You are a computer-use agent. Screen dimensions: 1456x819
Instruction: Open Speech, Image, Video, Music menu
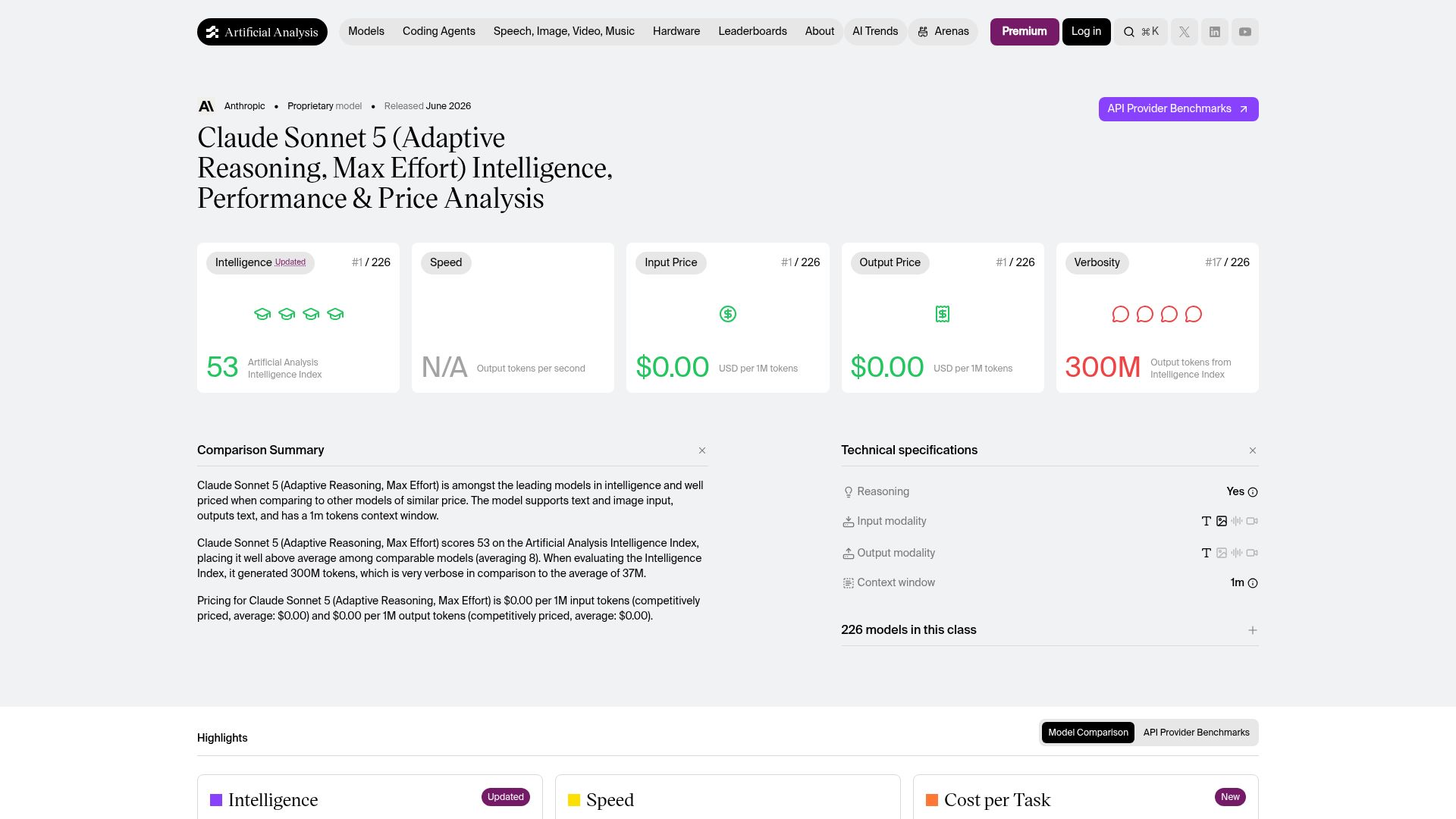click(564, 31)
